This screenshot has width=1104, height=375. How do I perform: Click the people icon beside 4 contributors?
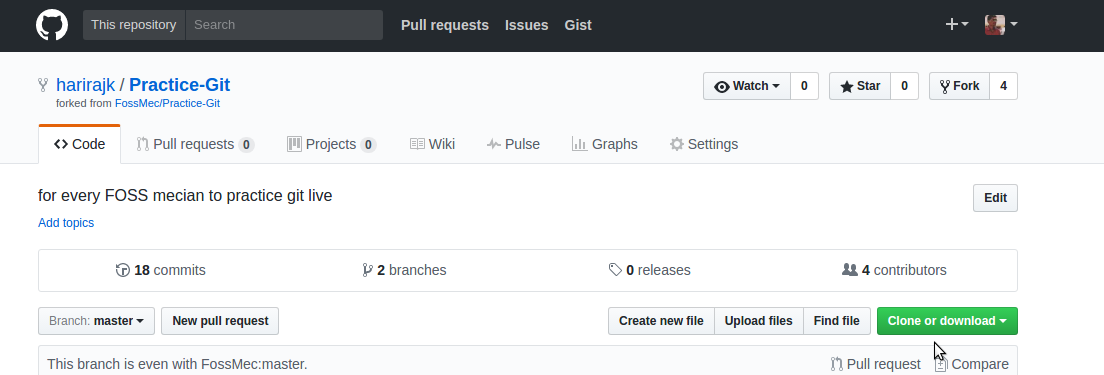point(850,269)
